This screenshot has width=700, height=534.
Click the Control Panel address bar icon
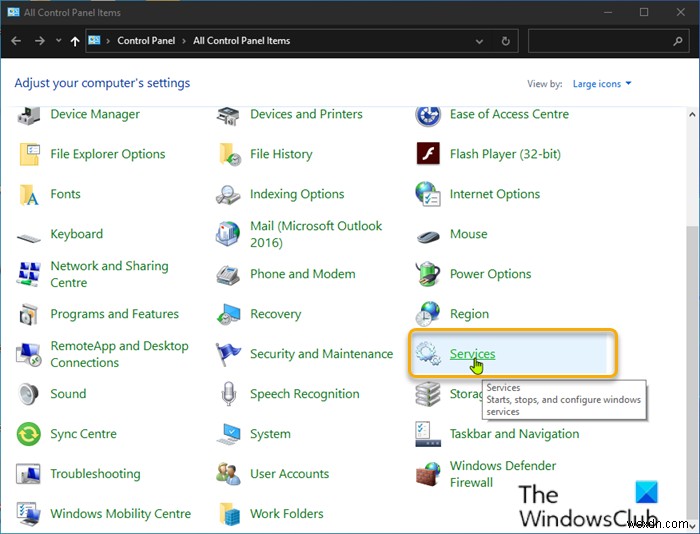click(94, 41)
